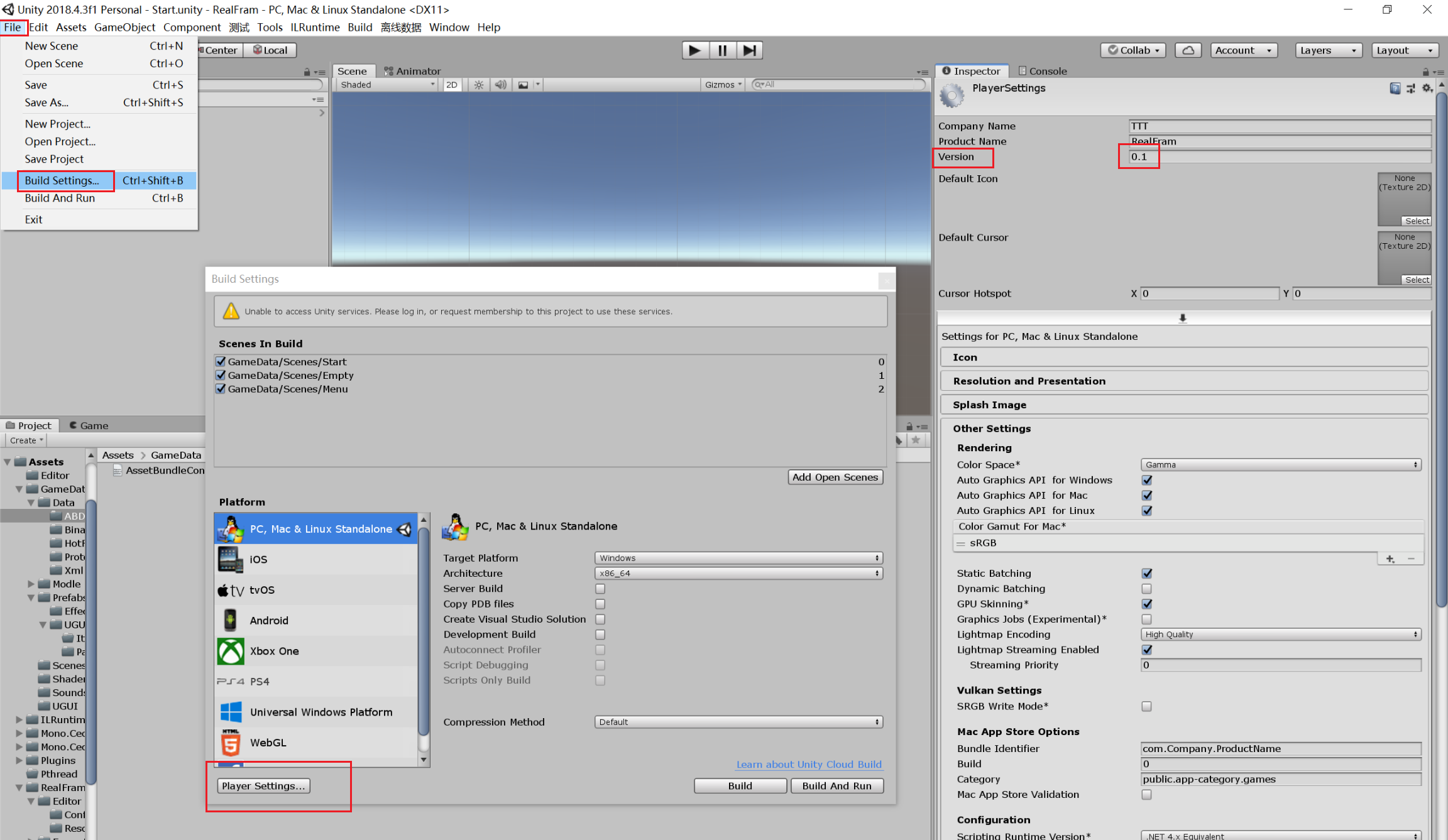
Task: Select the WebGL platform
Action: pos(316,743)
